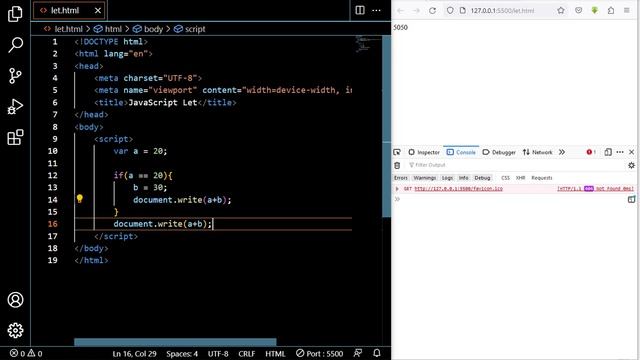Change language mode from HTML
Viewport: 640px width, 360px height.
[x=275, y=353]
